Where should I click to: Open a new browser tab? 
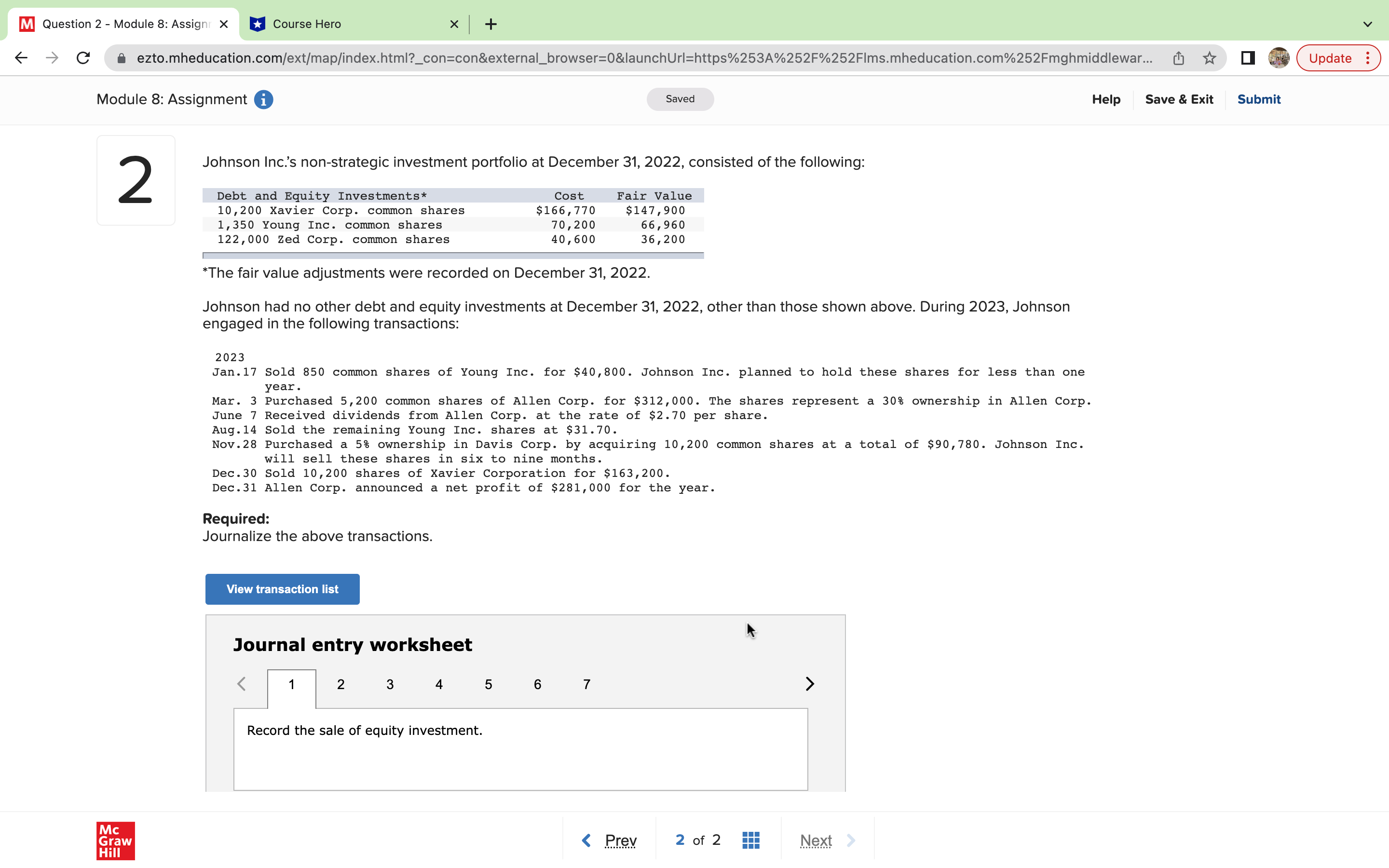point(491,24)
